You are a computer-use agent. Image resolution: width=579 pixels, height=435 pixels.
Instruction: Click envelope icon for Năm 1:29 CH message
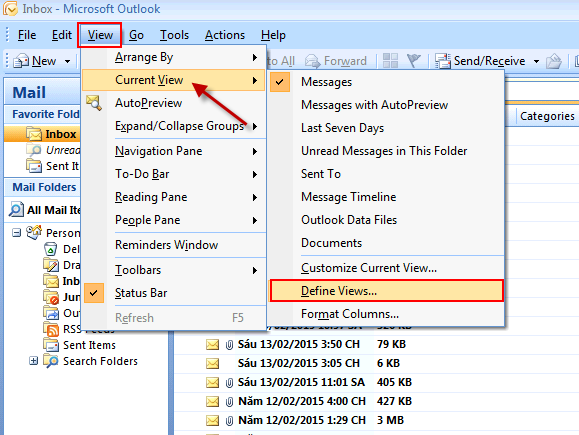[212, 420]
